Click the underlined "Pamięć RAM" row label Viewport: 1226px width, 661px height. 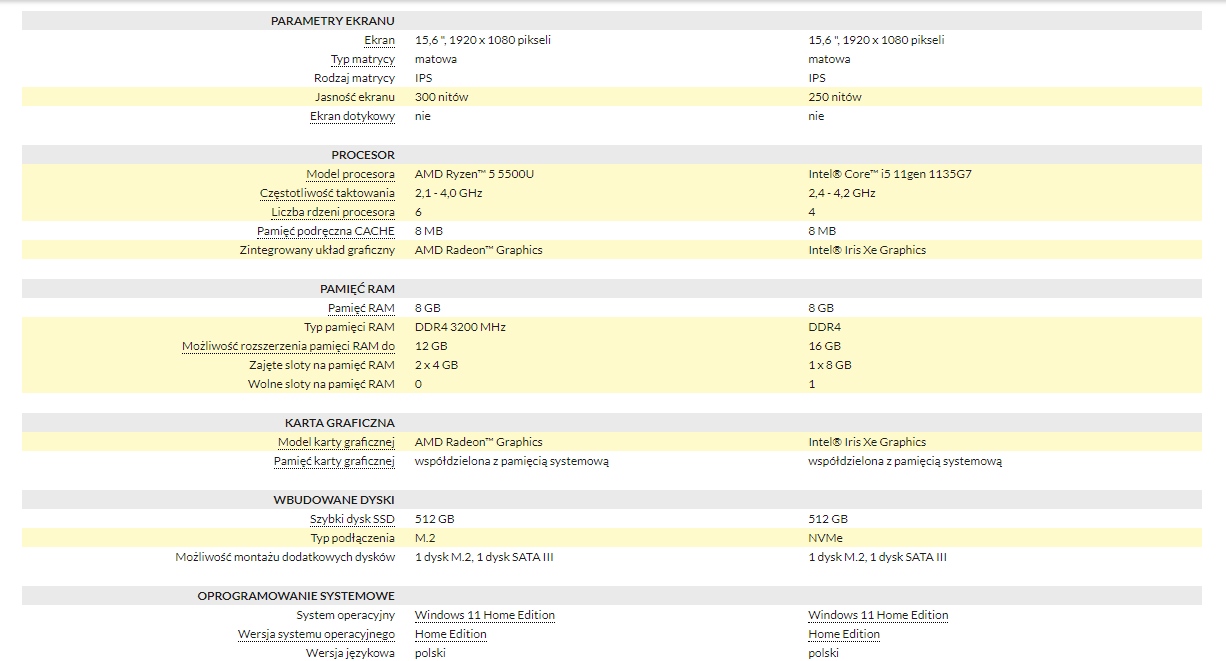click(361, 308)
